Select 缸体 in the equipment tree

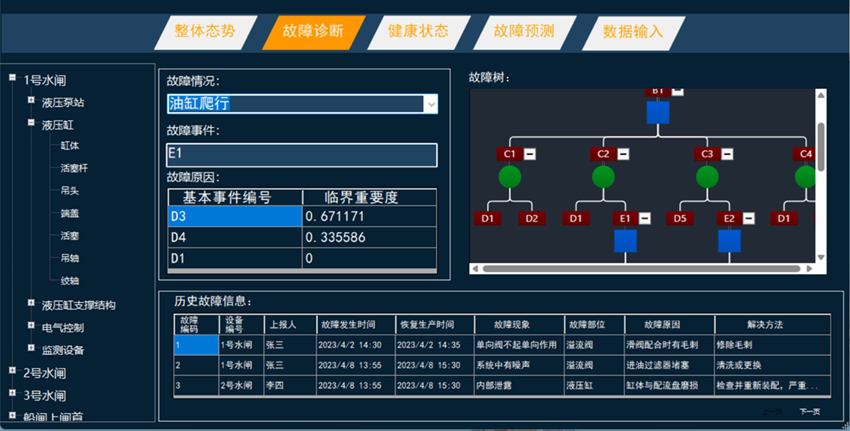tap(70, 146)
